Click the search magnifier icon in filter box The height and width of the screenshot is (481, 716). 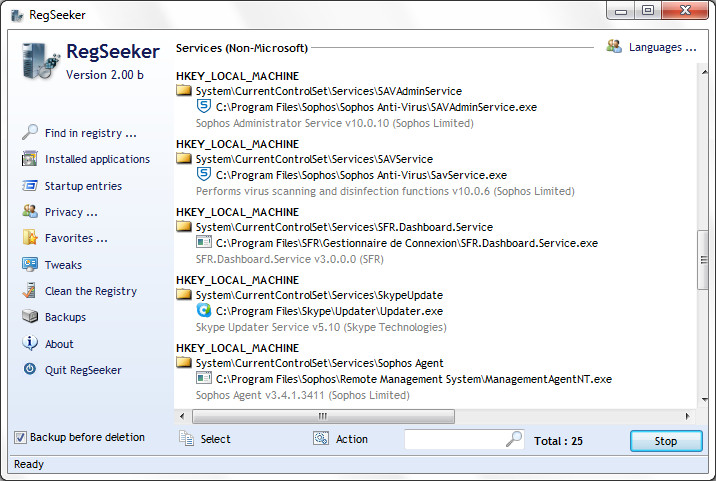coord(514,439)
